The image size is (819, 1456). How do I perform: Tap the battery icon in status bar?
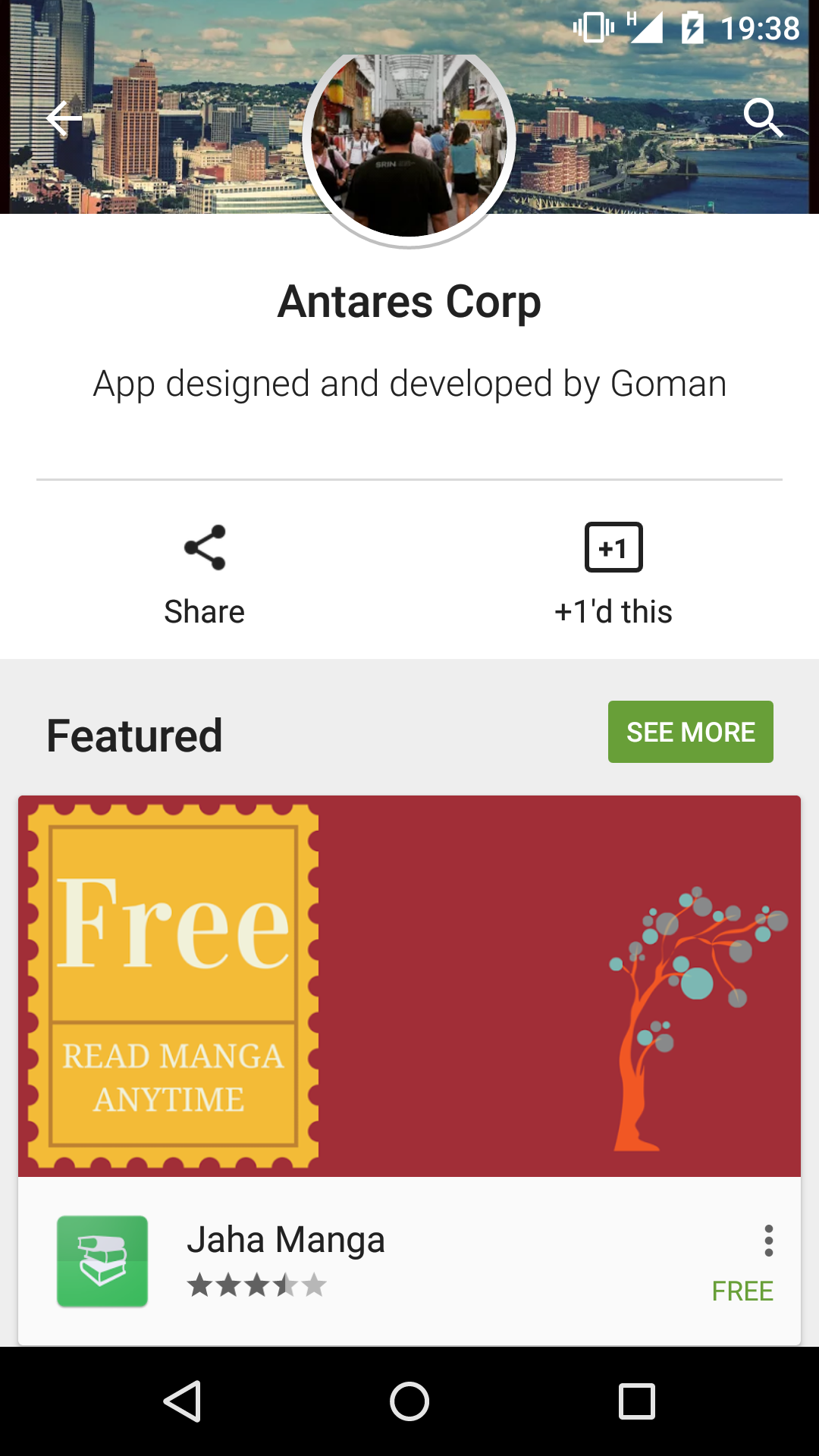pyautogui.click(x=692, y=28)
